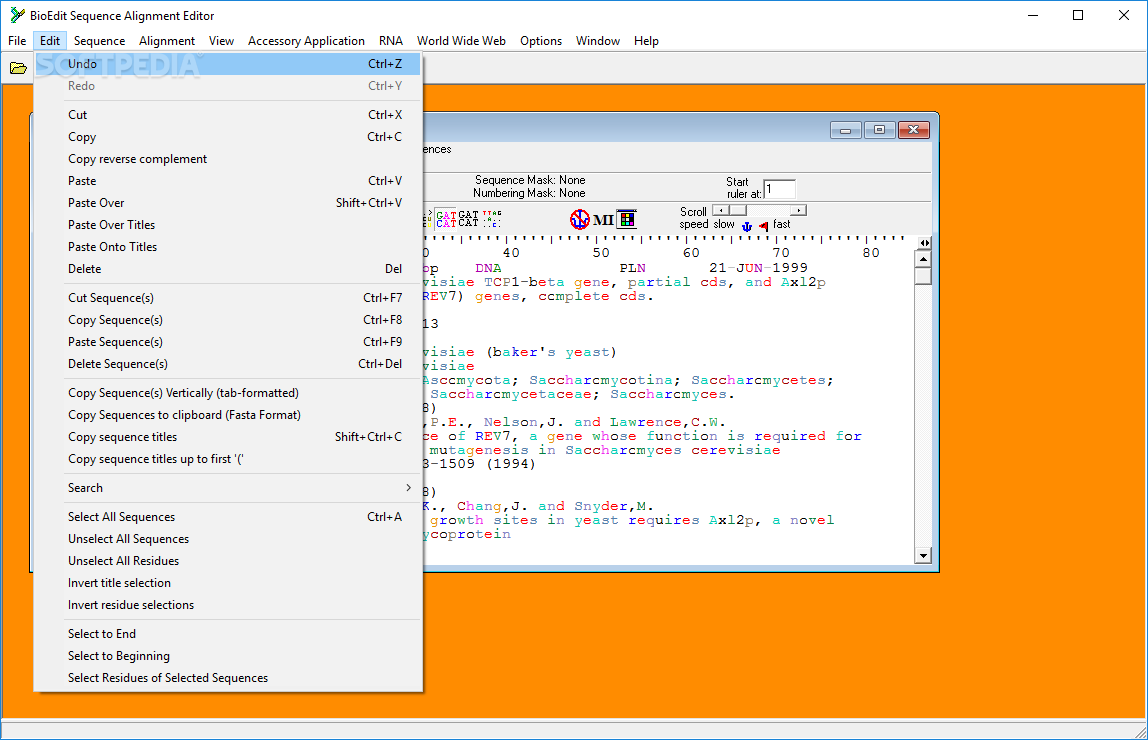Choose Cut in the Edit menu
This screenshot has height=740, width=1148.
pos(228,115)
